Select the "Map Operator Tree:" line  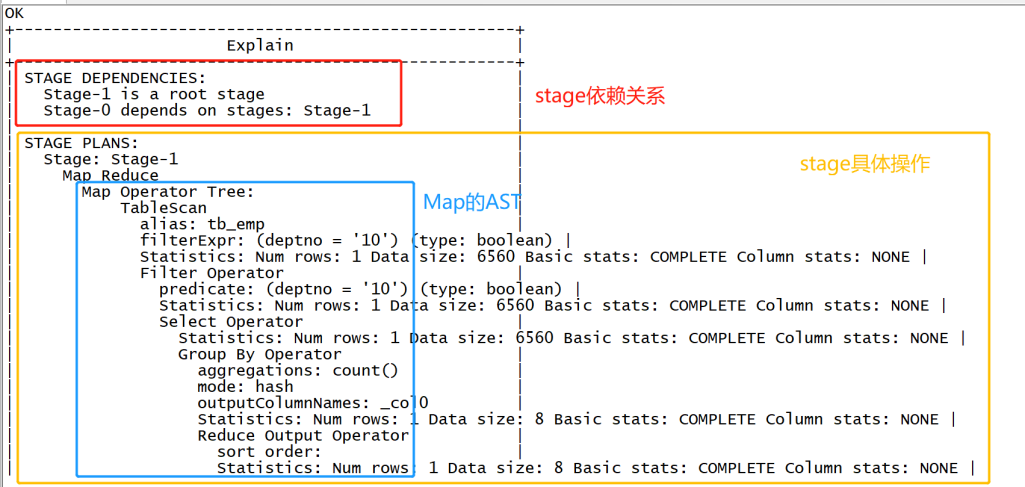click(168, 192)
